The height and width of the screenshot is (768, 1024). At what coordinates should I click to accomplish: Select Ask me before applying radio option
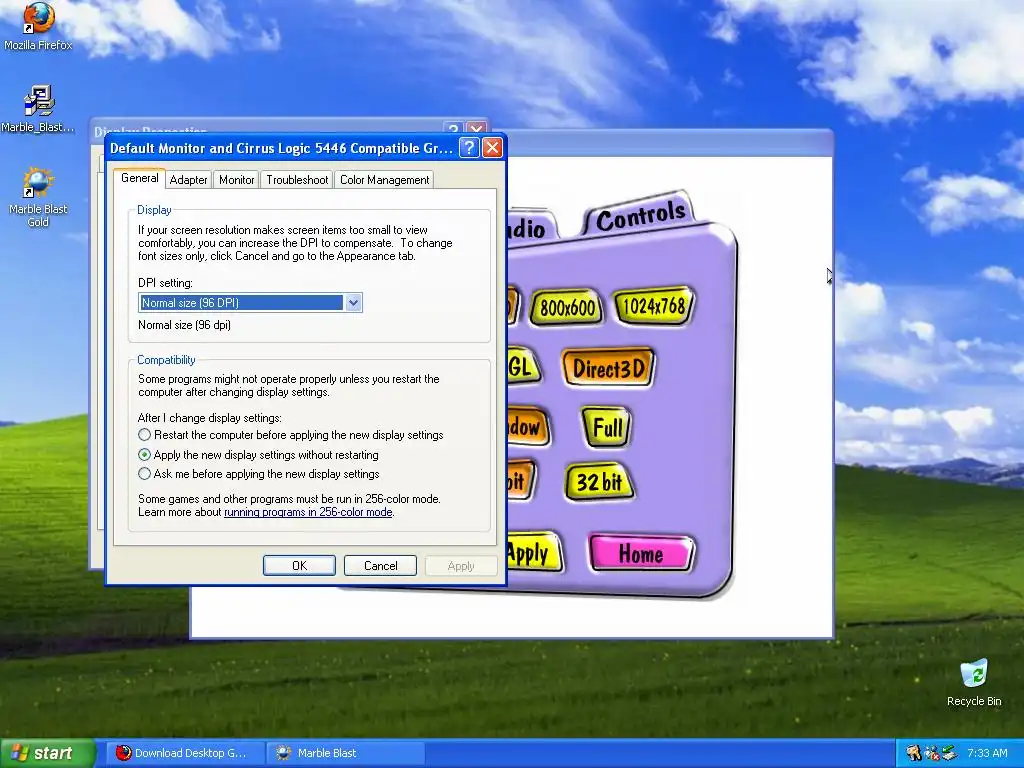pos(259,474)
